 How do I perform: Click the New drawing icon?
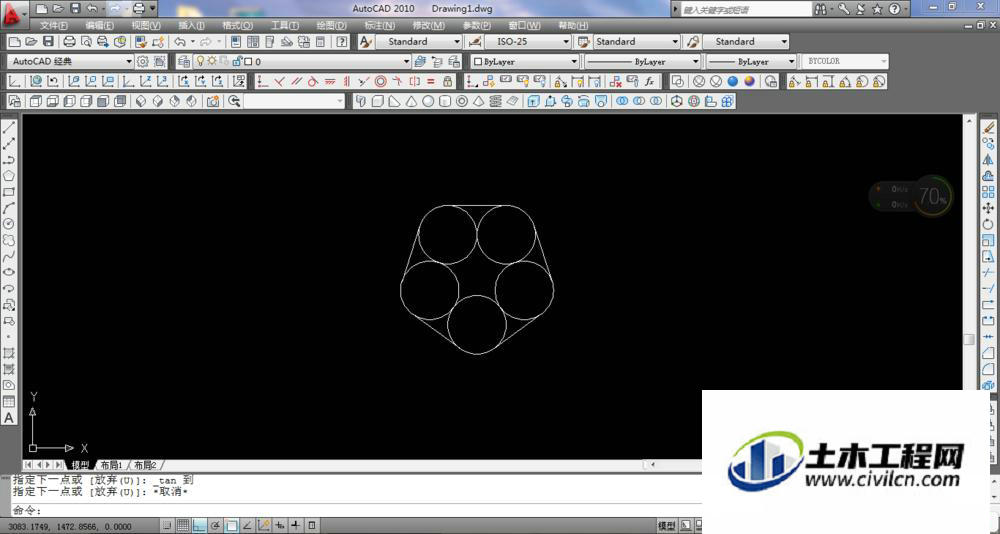(14, 41)
